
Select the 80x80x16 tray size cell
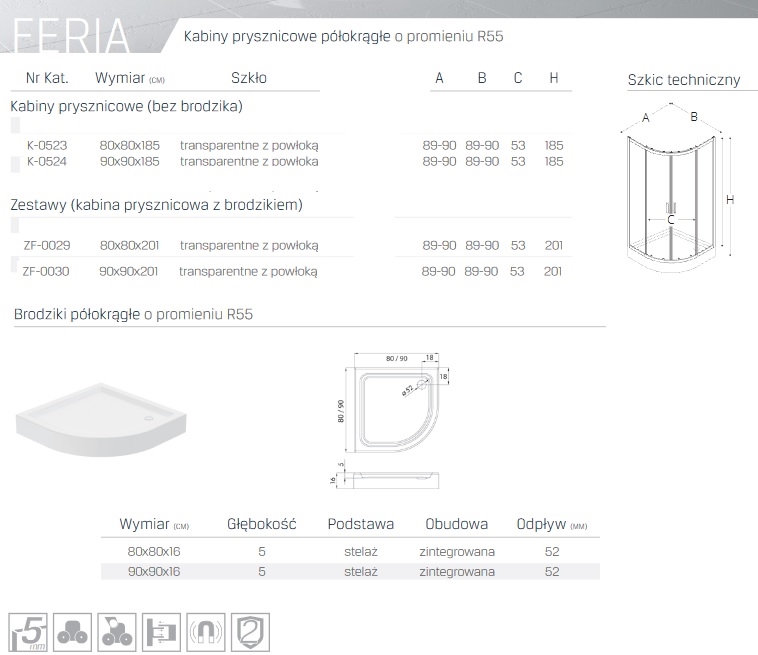point(154,552)
